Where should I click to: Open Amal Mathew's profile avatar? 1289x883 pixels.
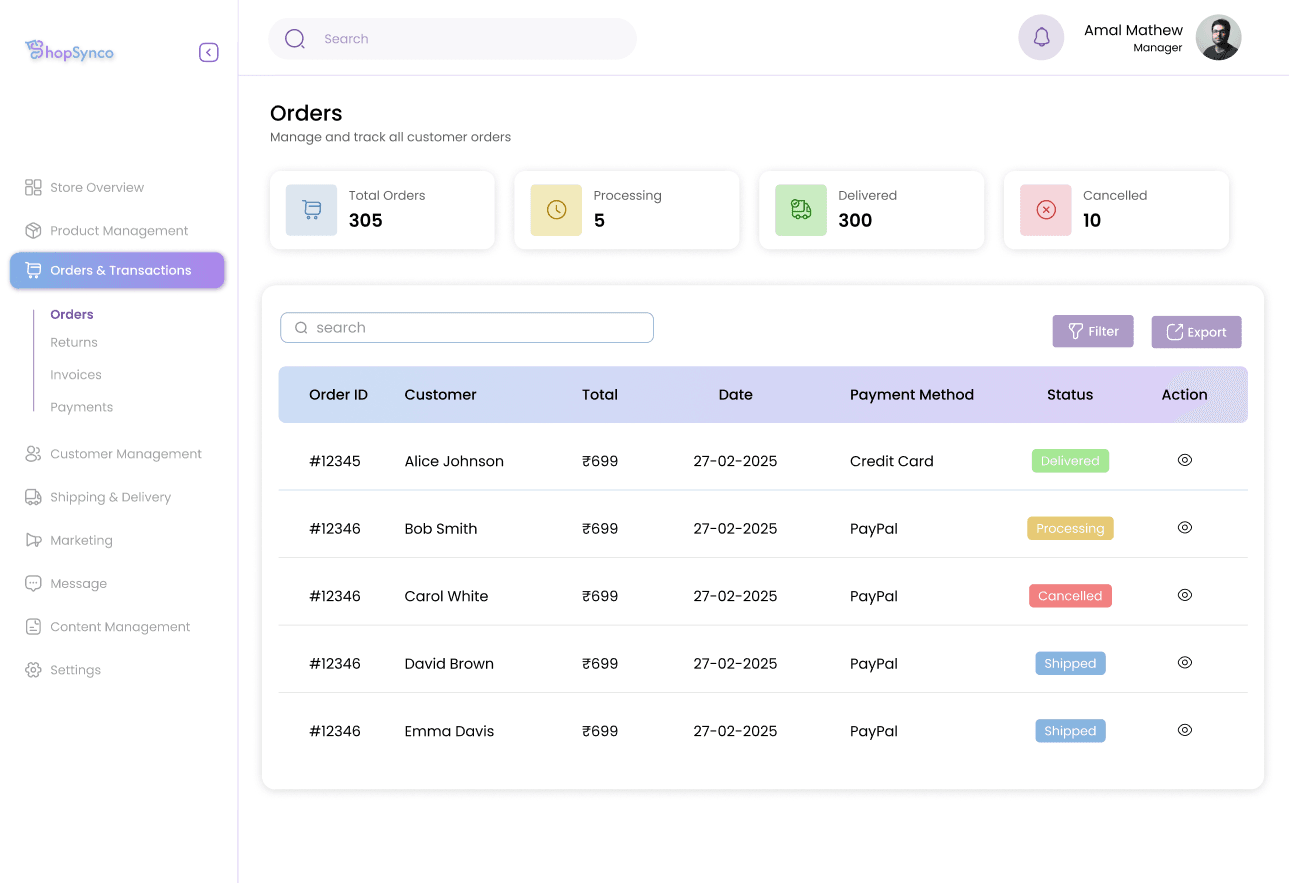click(x=1218, y=38)
